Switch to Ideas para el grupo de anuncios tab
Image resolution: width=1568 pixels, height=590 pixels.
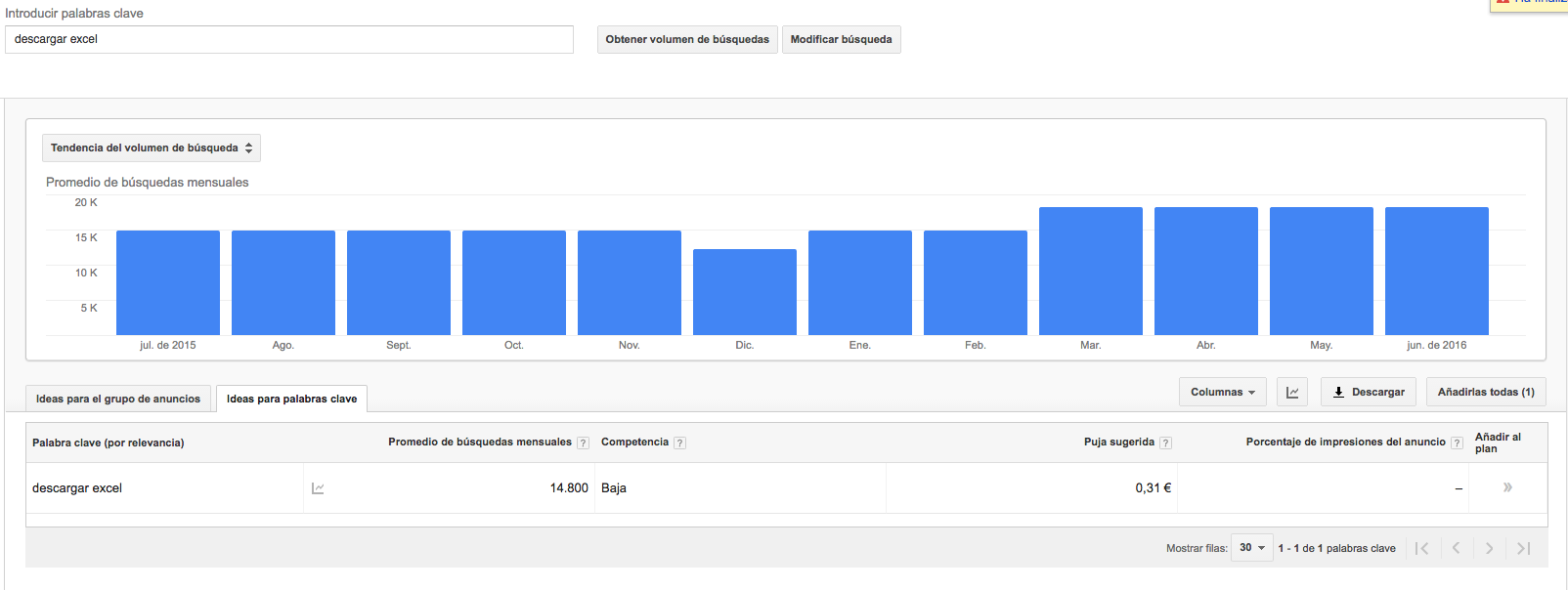pyautogui.click(x=118, y=399)
